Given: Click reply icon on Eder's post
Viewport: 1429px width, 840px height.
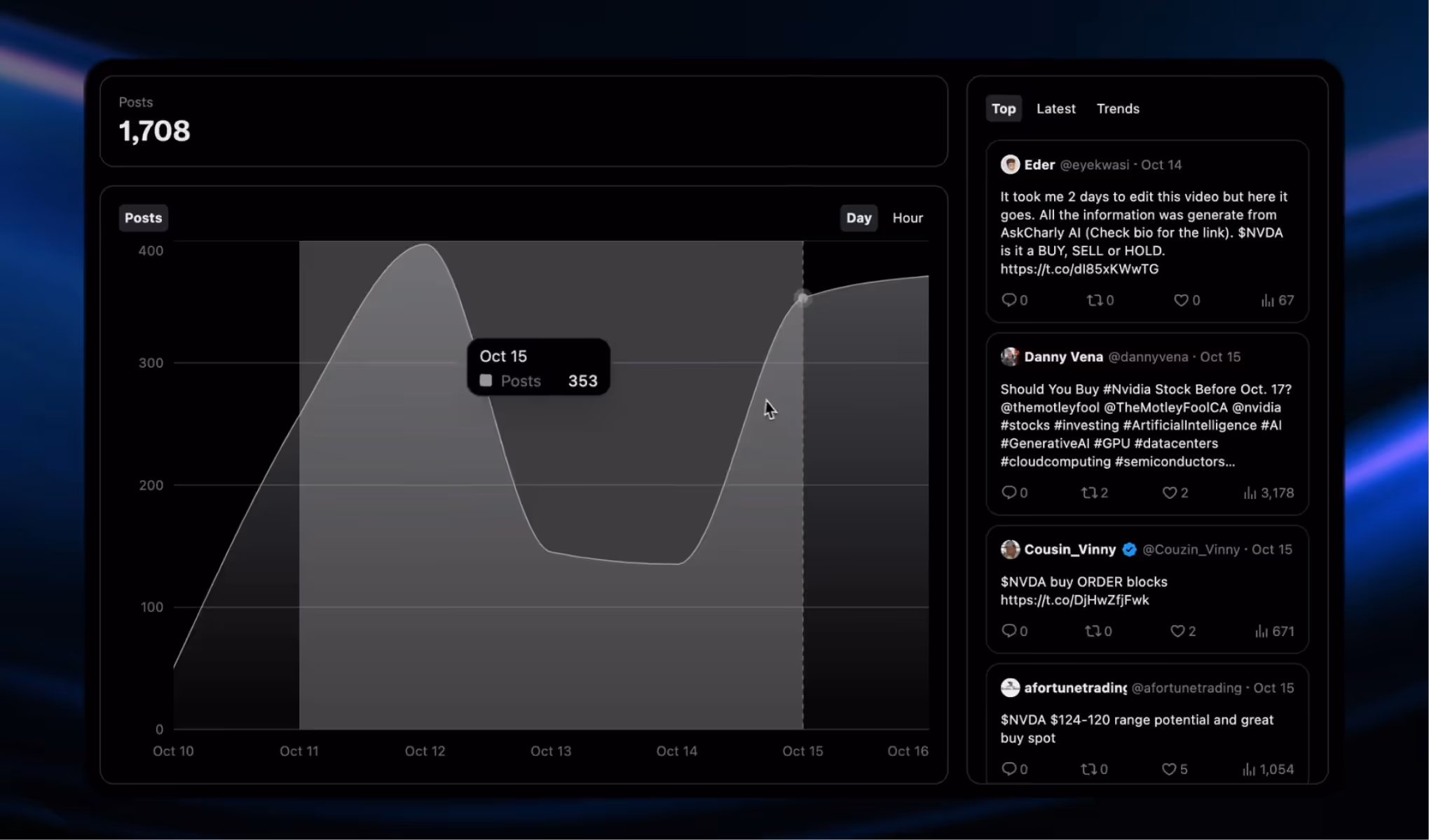Looking at the screenshot, I should coord(1008,300).
